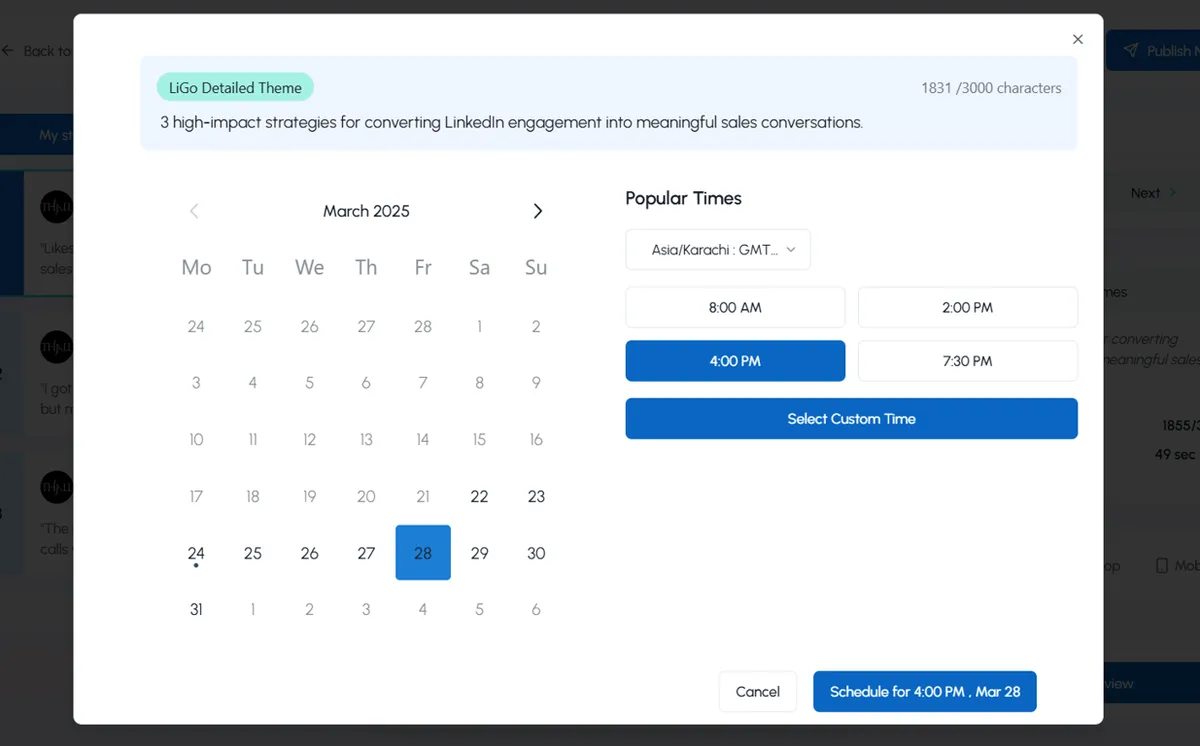This screenshot has width=1200, height=746.
Task: Cancel the post scheduling
Action: click(x=757, y=691)
